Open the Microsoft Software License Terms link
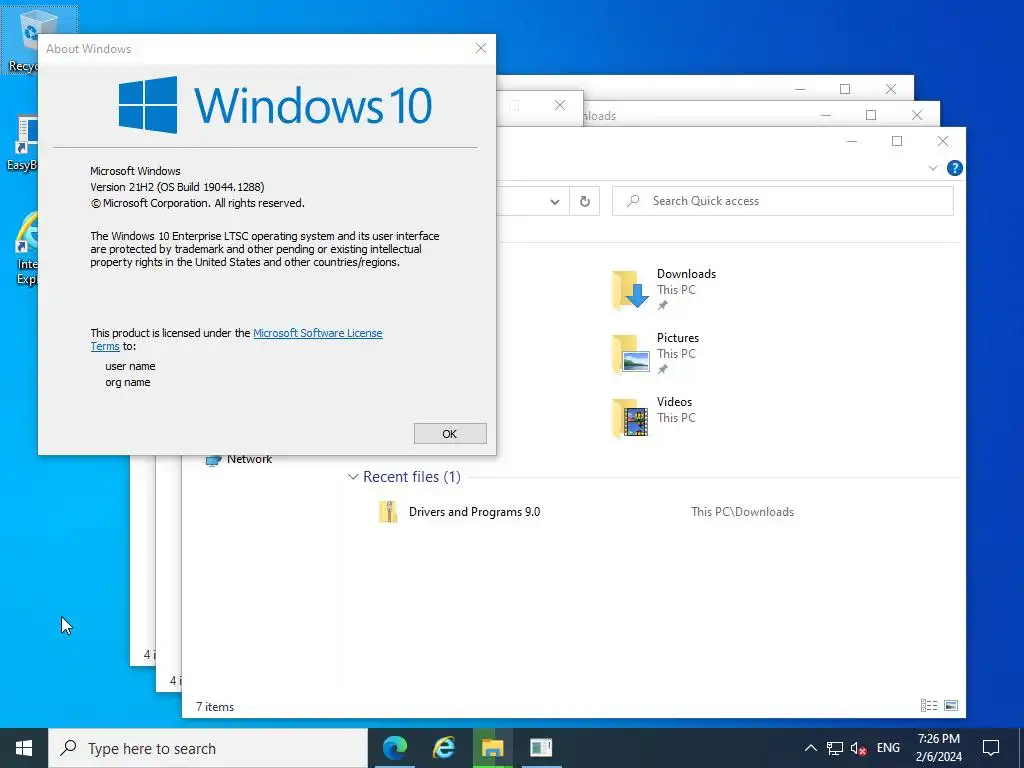Image resolution: width=1024 pixels, height=768 pixels. coord(317,333)
